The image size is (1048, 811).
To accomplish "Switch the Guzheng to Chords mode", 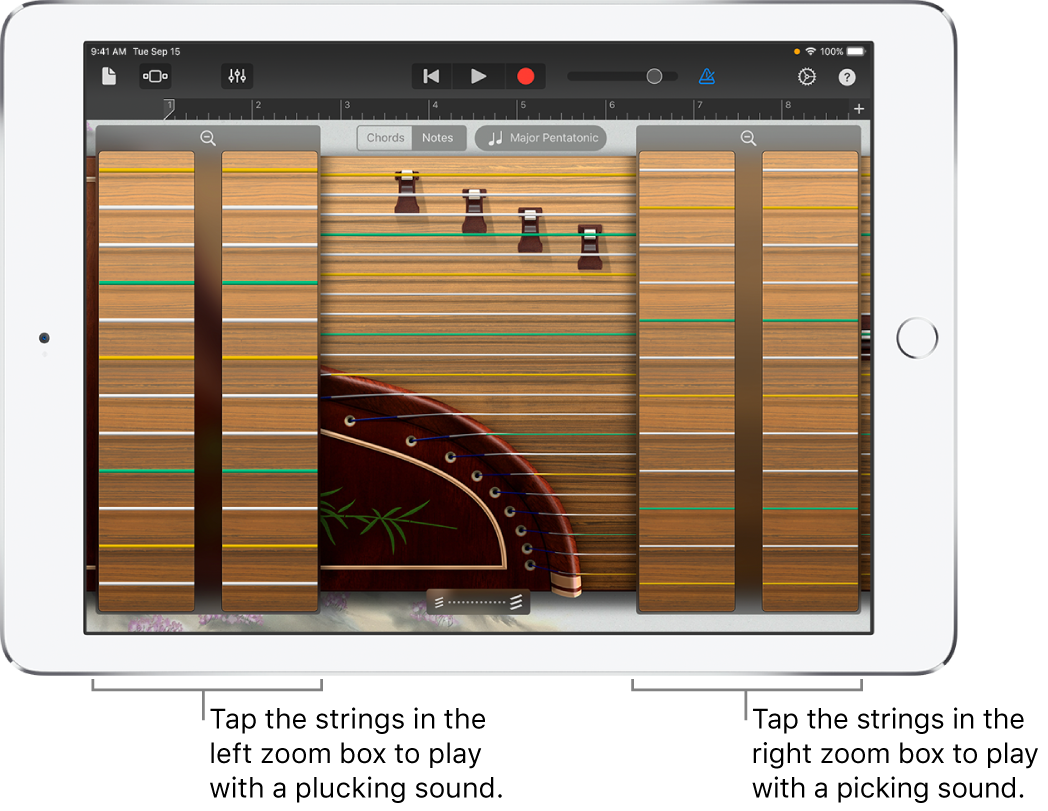I will pos(385,138).
